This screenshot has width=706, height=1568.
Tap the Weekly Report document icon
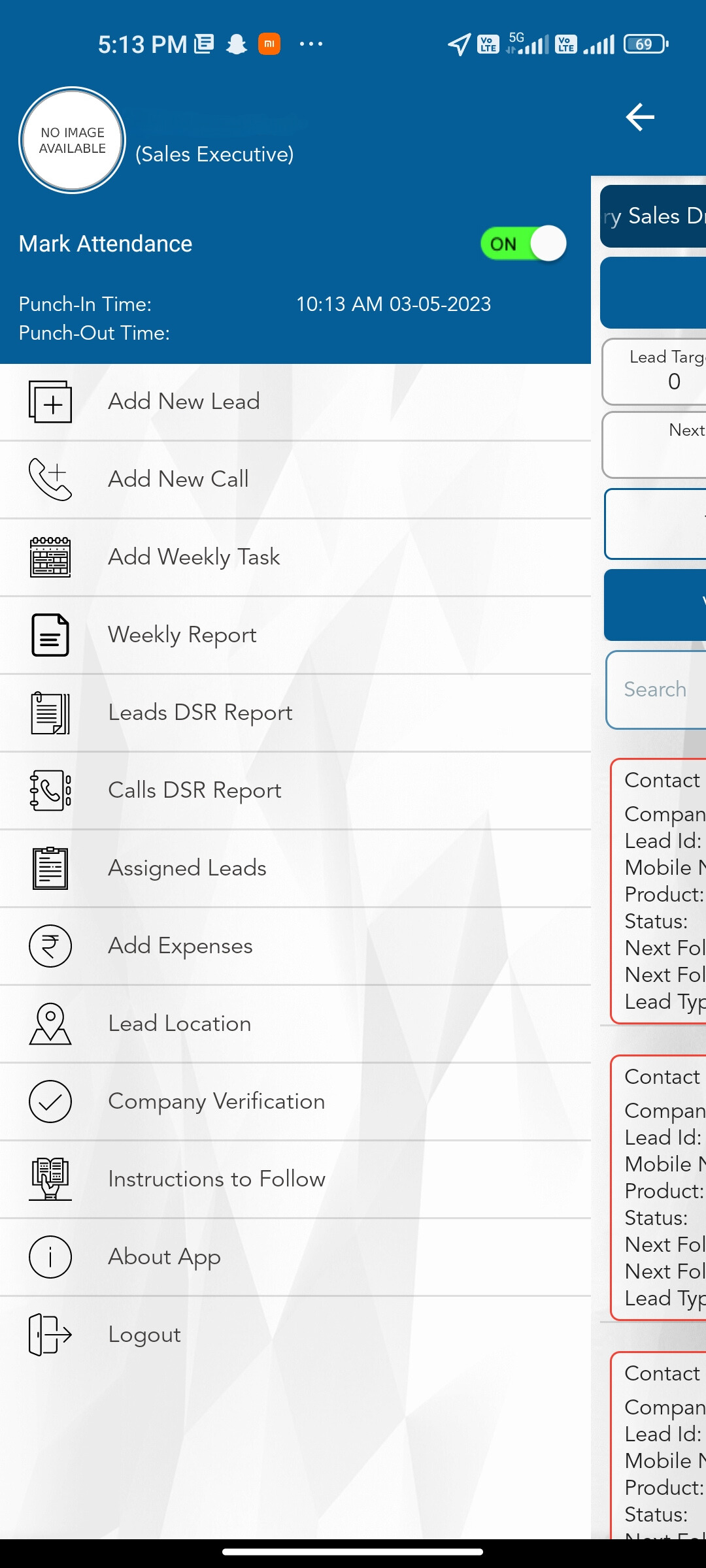click(50, 635)
